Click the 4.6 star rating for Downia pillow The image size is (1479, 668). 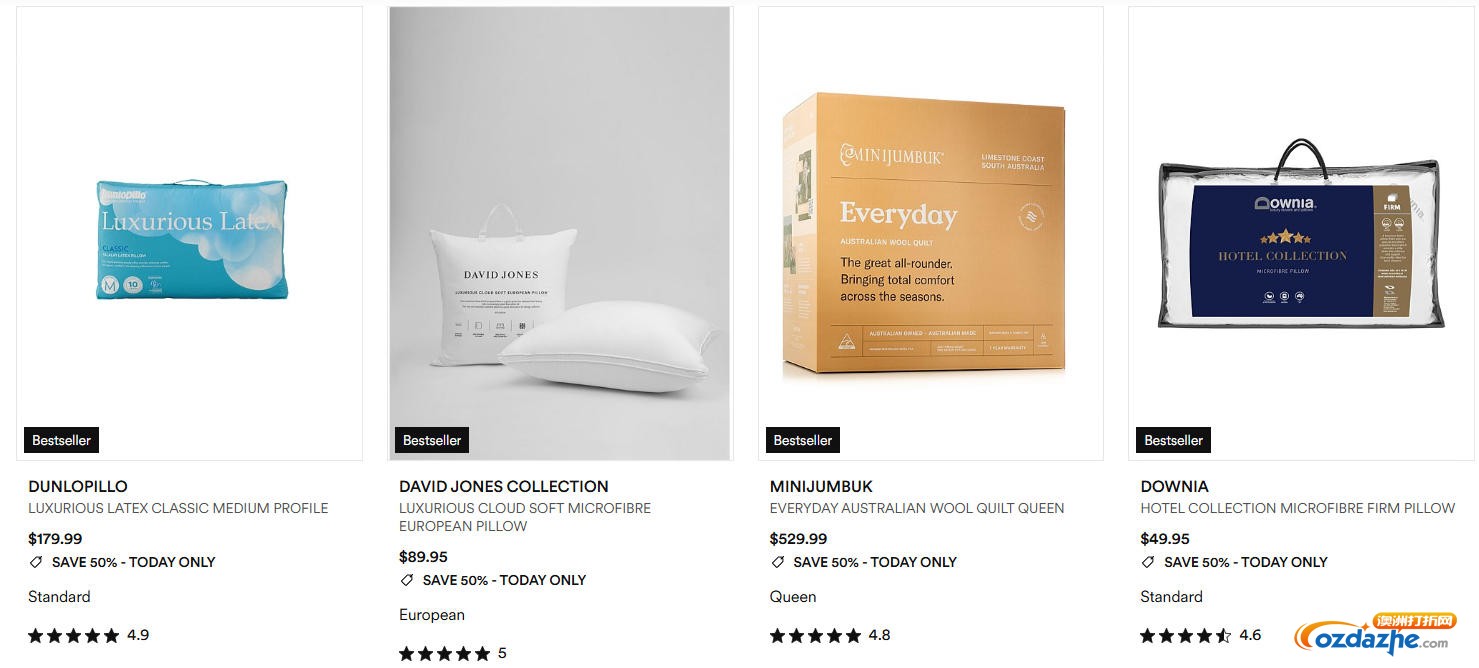tap(1201, 635)
